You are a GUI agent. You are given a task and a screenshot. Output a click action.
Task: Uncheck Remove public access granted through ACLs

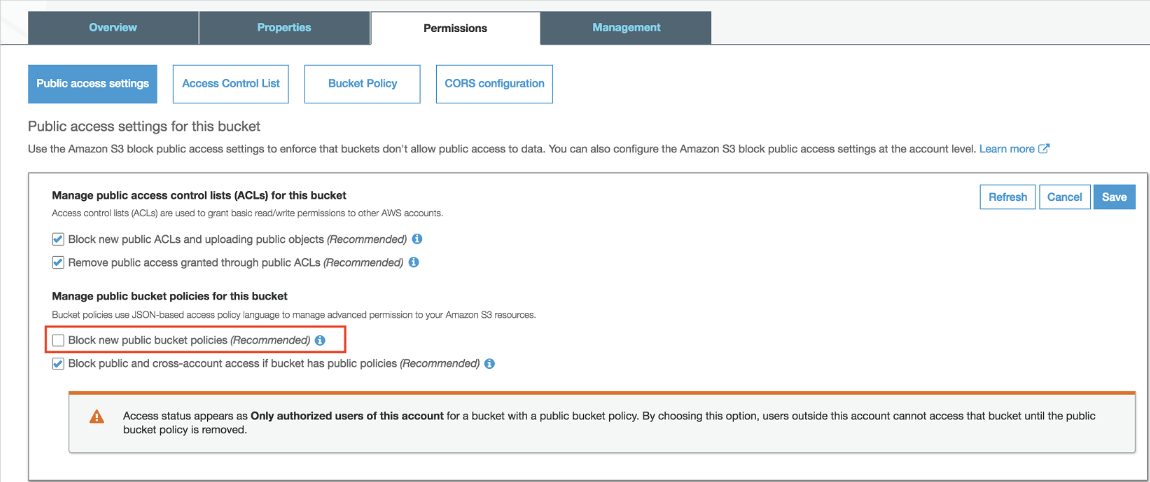pos(58,262)
